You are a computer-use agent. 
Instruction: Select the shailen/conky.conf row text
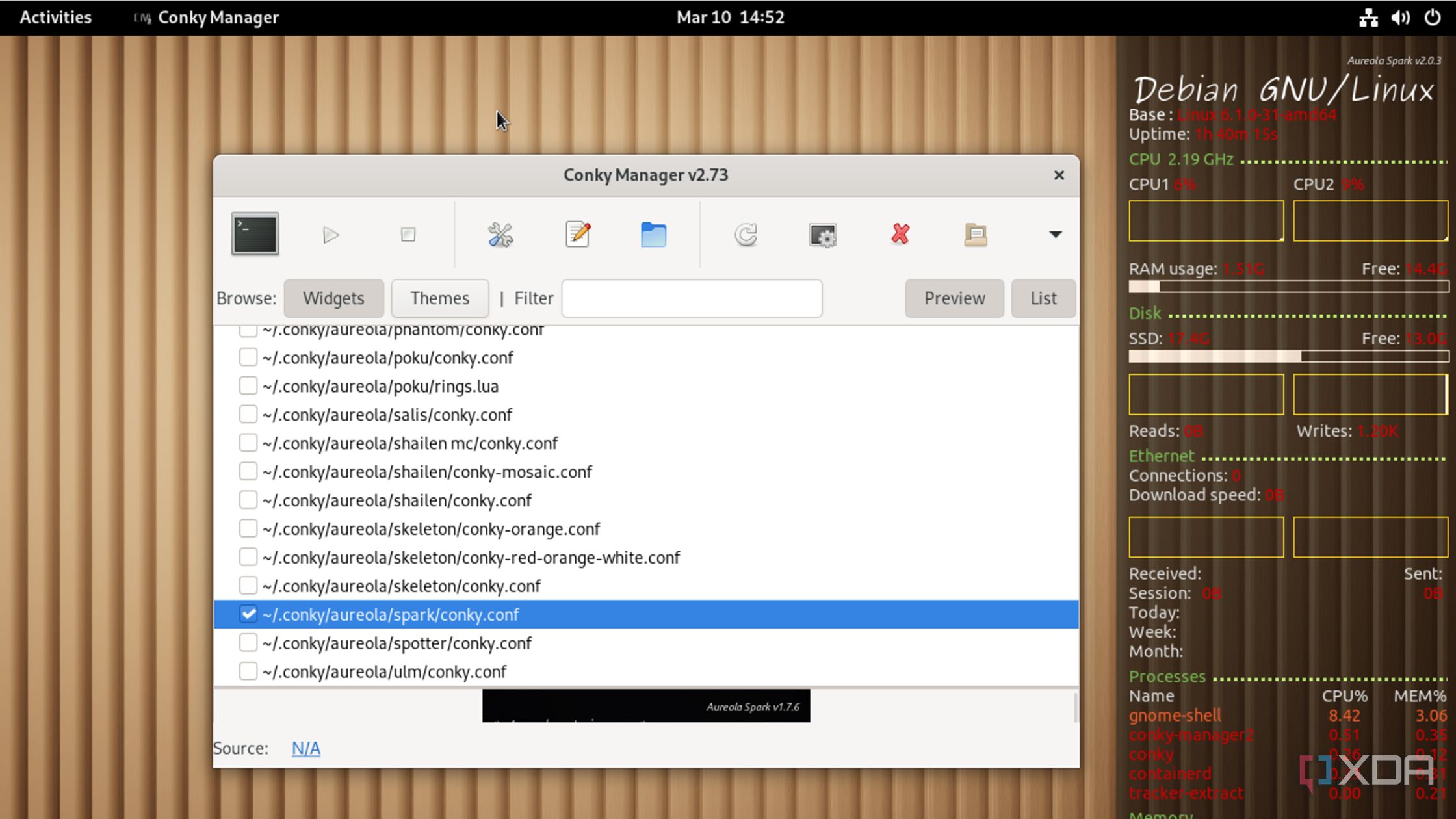(x=397, y=500)
